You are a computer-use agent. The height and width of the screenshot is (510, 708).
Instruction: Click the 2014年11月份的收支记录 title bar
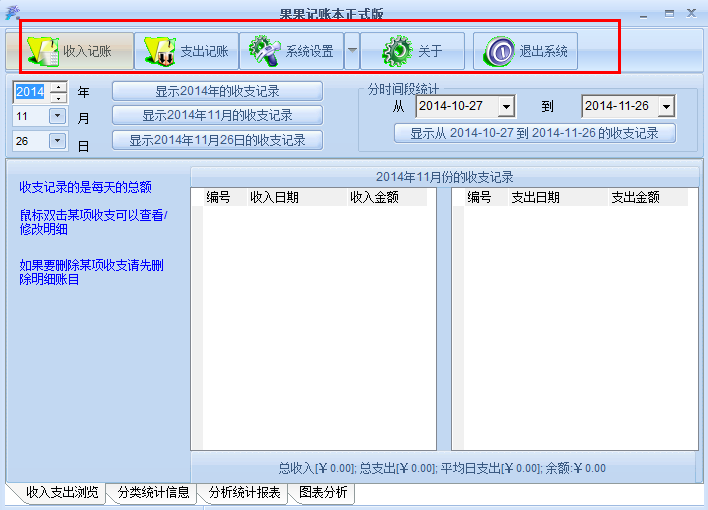coord(445,177)
